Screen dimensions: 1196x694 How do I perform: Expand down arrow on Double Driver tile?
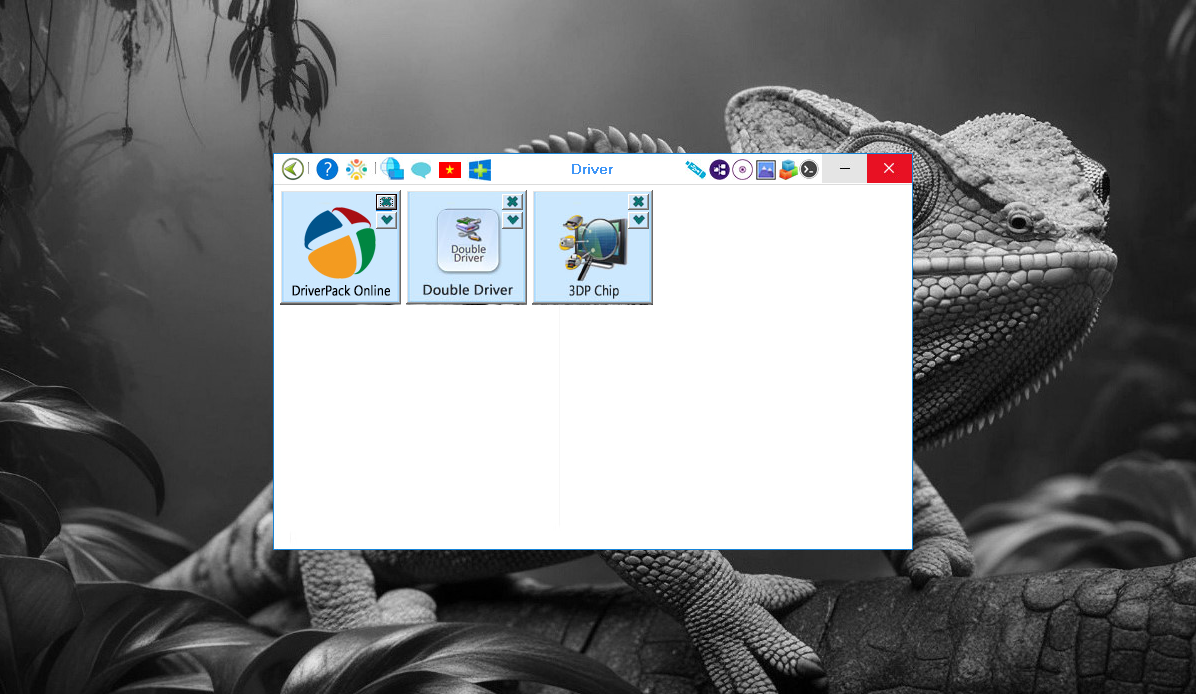512,220
